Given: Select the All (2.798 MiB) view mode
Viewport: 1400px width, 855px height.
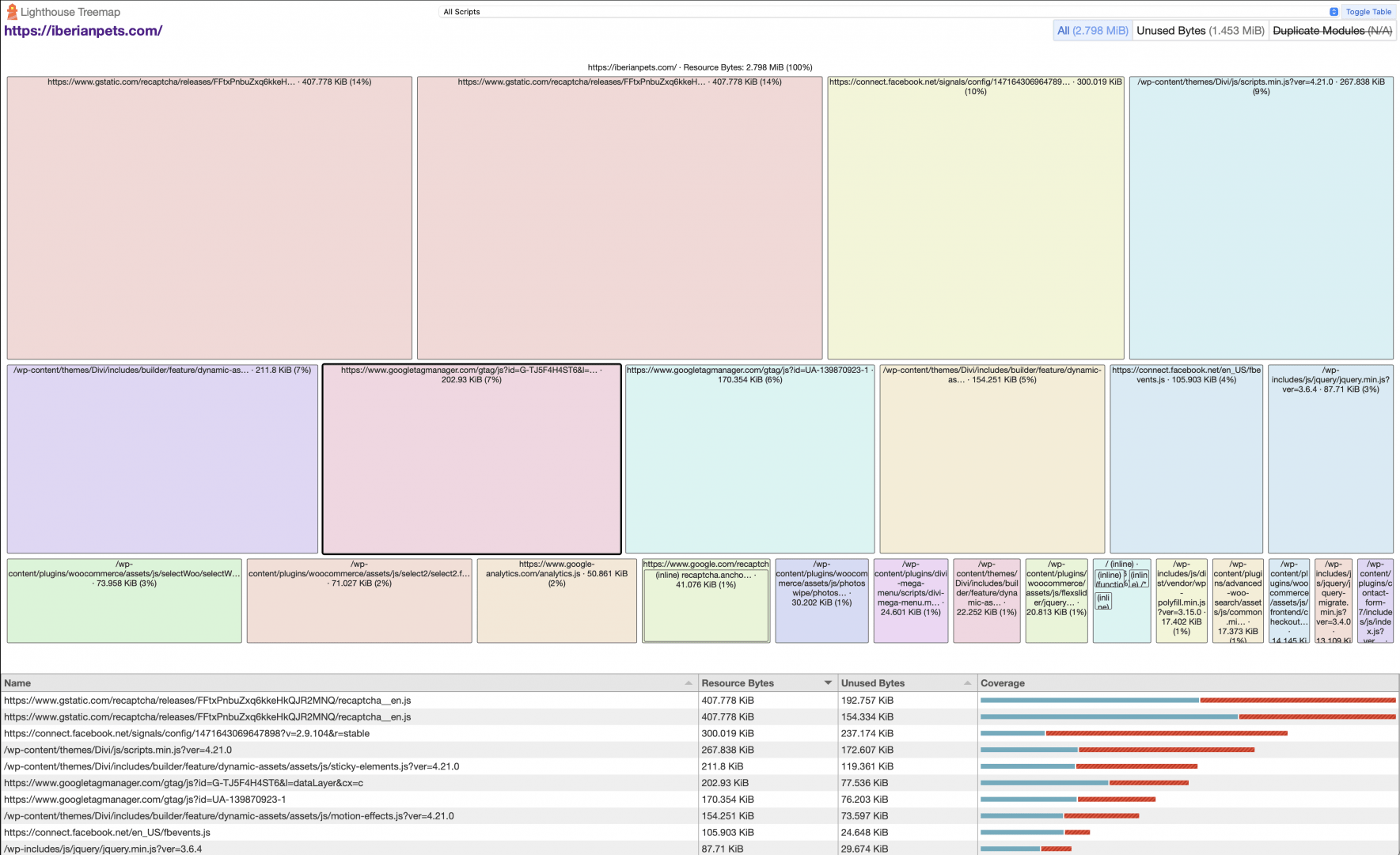Looking at the screenshot, I should (x=1092, y=31).
